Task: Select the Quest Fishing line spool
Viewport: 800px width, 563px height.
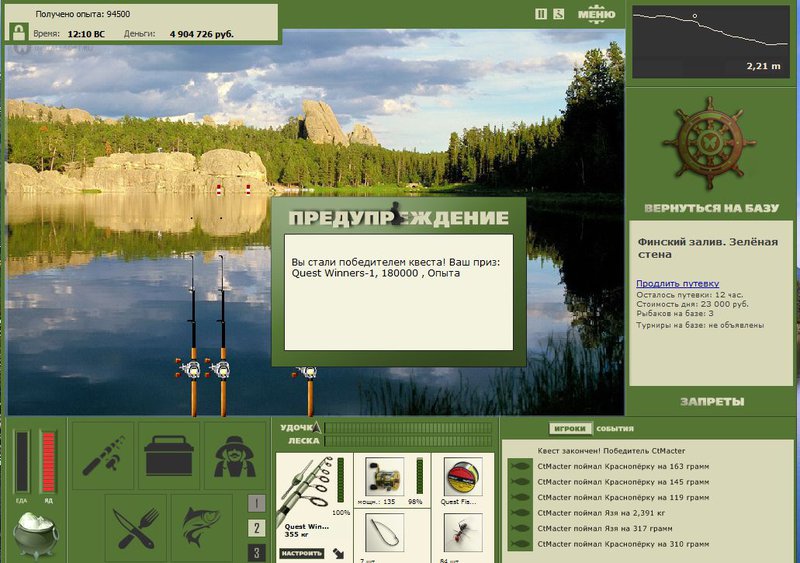Action: (463, 477)
